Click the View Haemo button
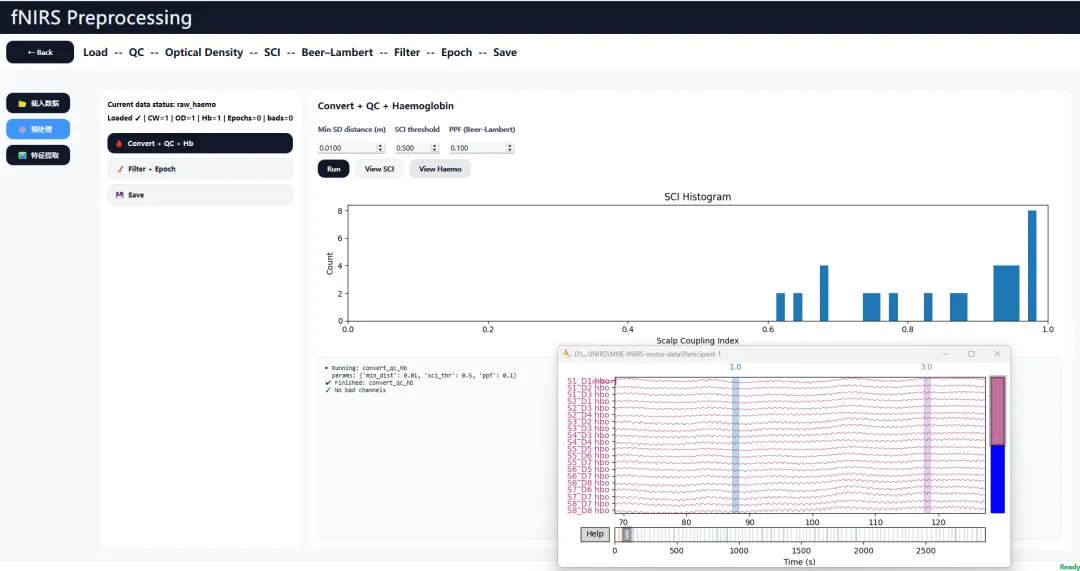Image resolution: width=1080 pixels, height=571 pixels. click(x=440, y=169)
